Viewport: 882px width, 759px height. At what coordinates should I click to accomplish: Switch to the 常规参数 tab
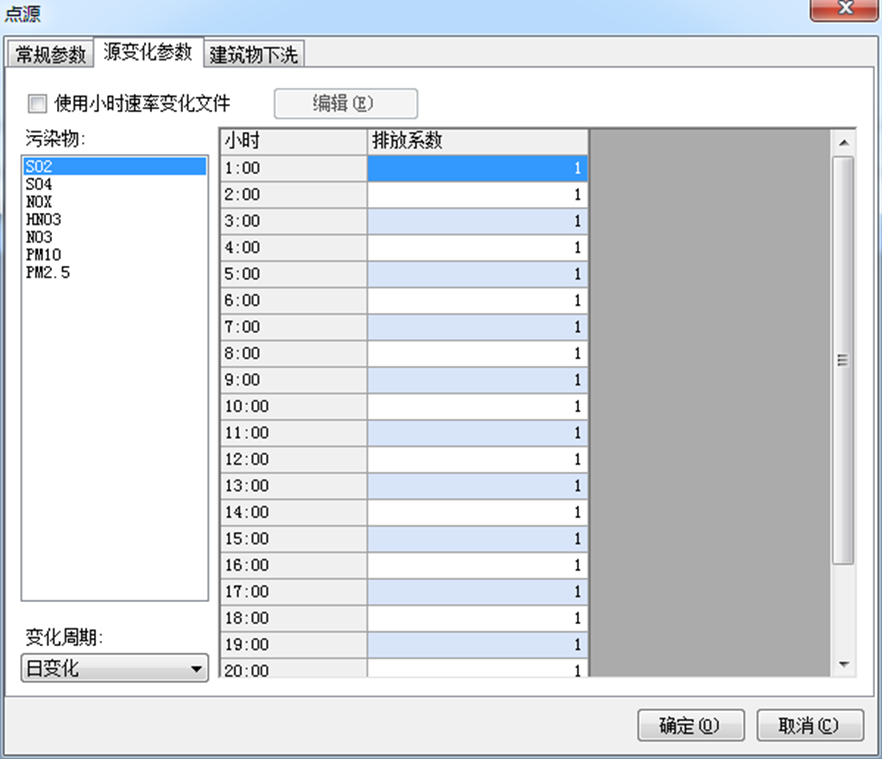[51, 54]
